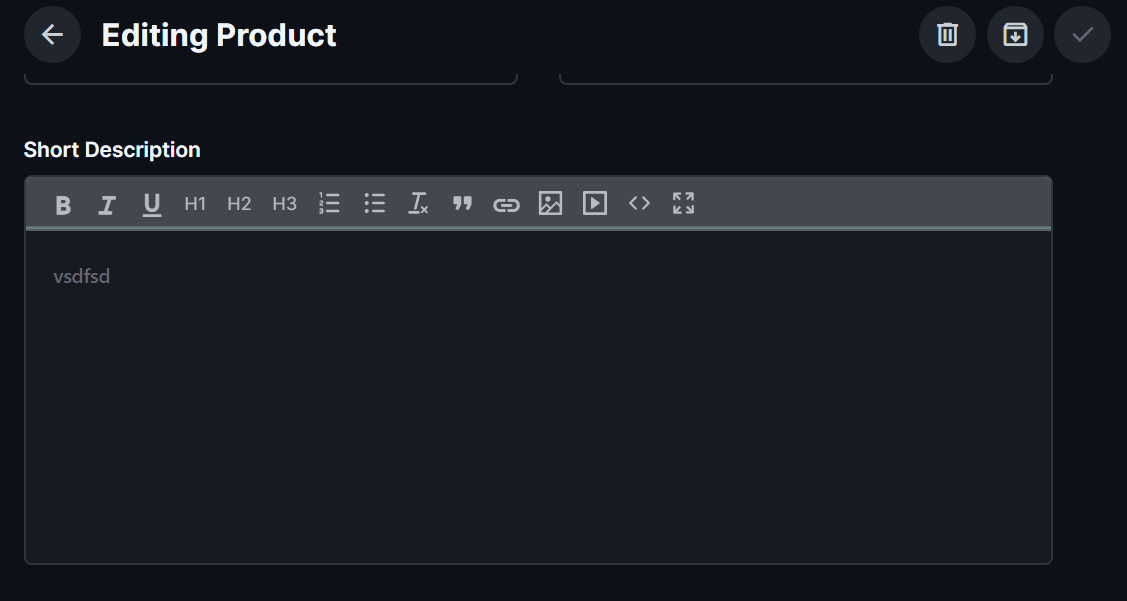
Task: Apply Heading 3 style
Action: (284, 204)
